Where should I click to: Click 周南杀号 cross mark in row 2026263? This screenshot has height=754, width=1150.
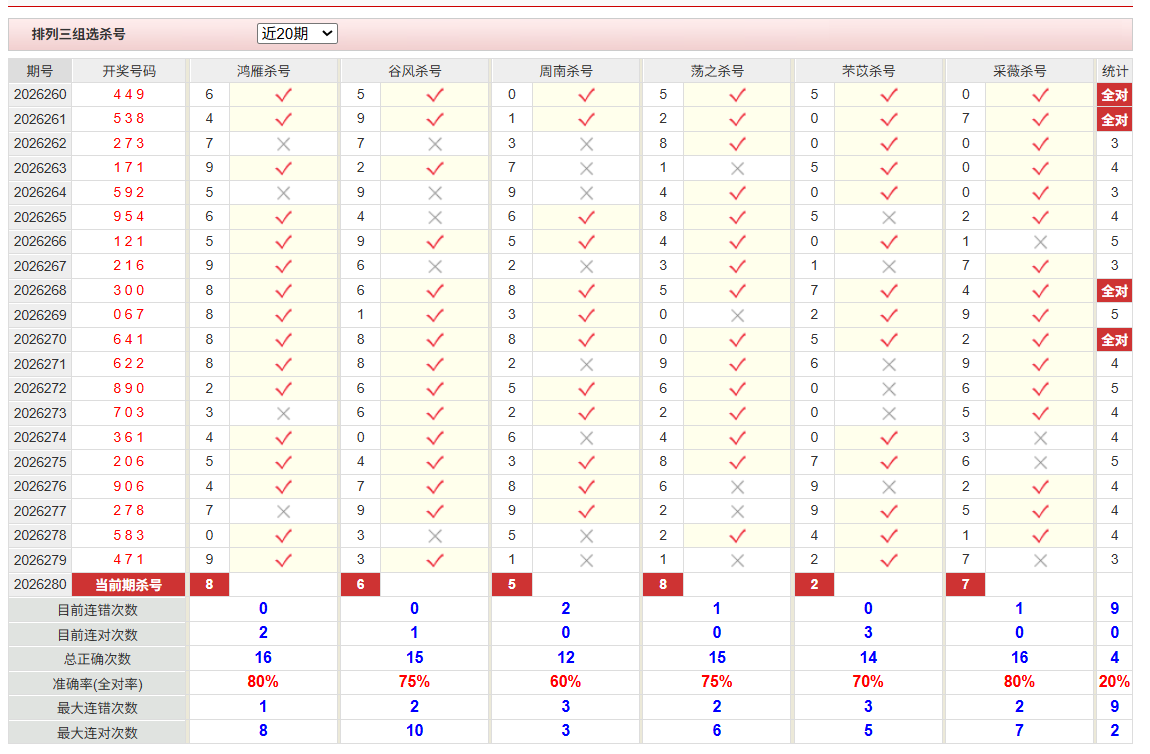tap(586, 168)
